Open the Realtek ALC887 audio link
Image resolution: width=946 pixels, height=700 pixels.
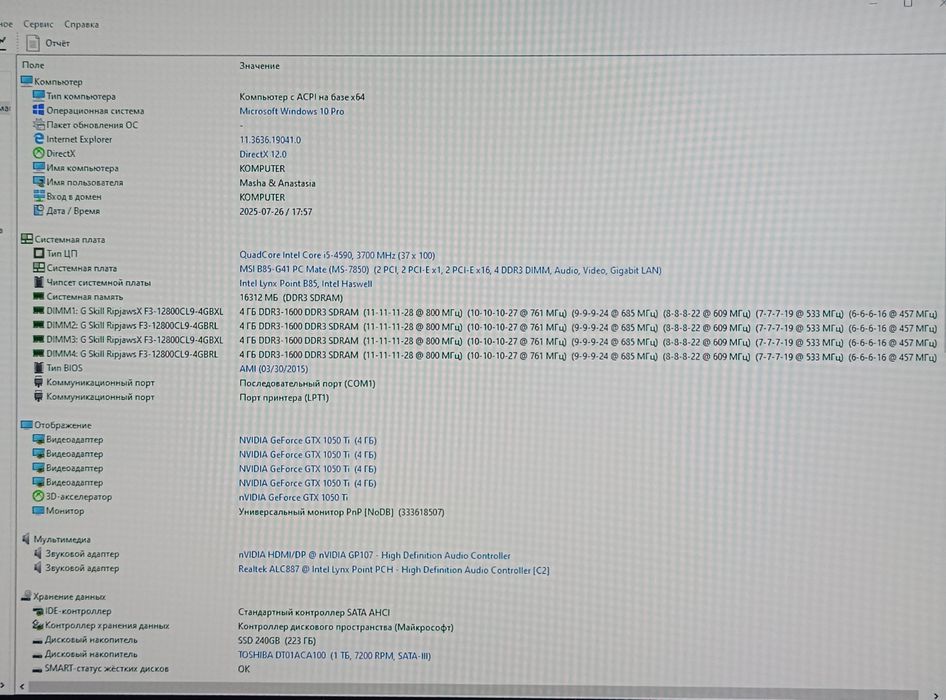point(393,570)
